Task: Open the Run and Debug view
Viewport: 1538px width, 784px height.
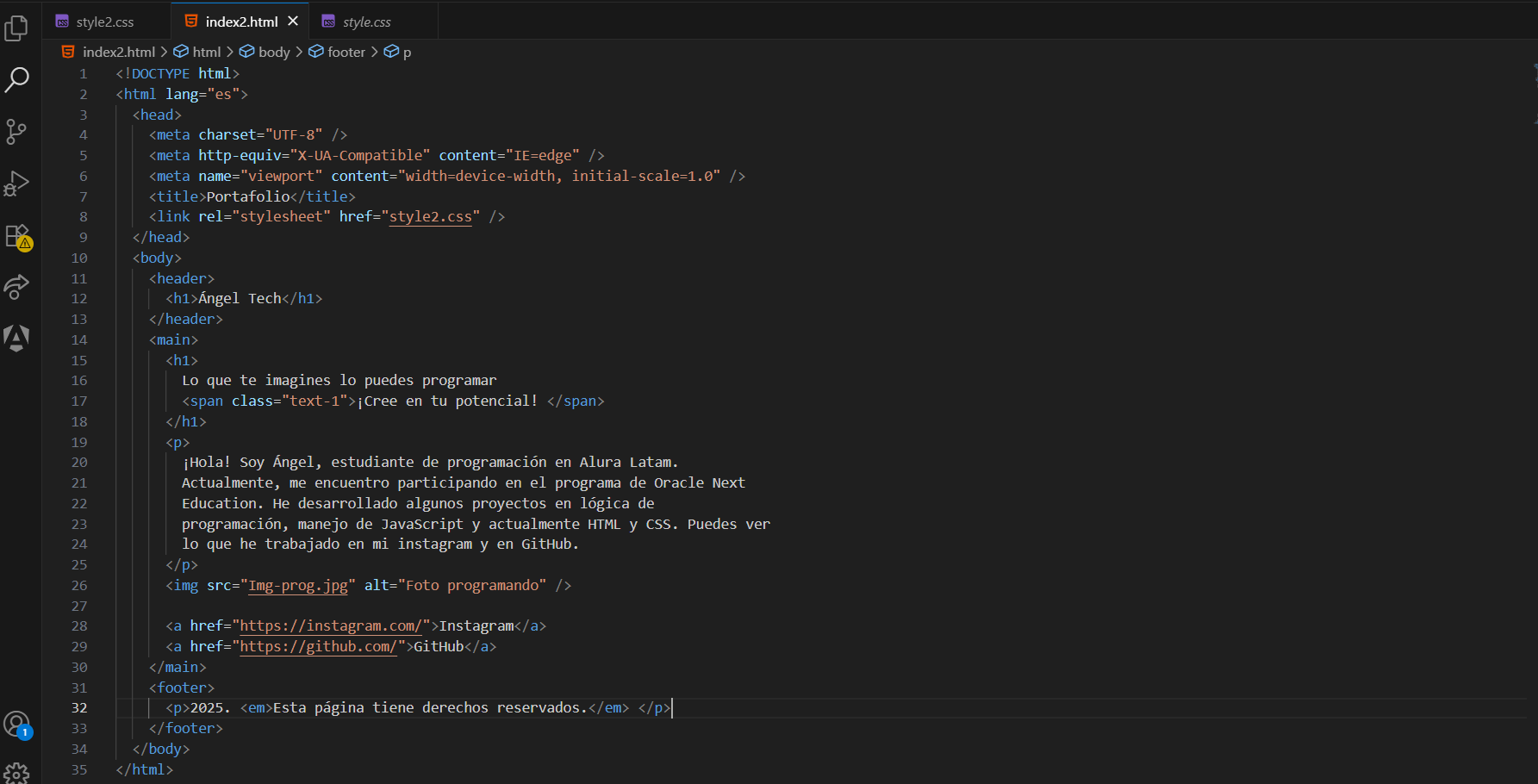Action: [16, 184]
